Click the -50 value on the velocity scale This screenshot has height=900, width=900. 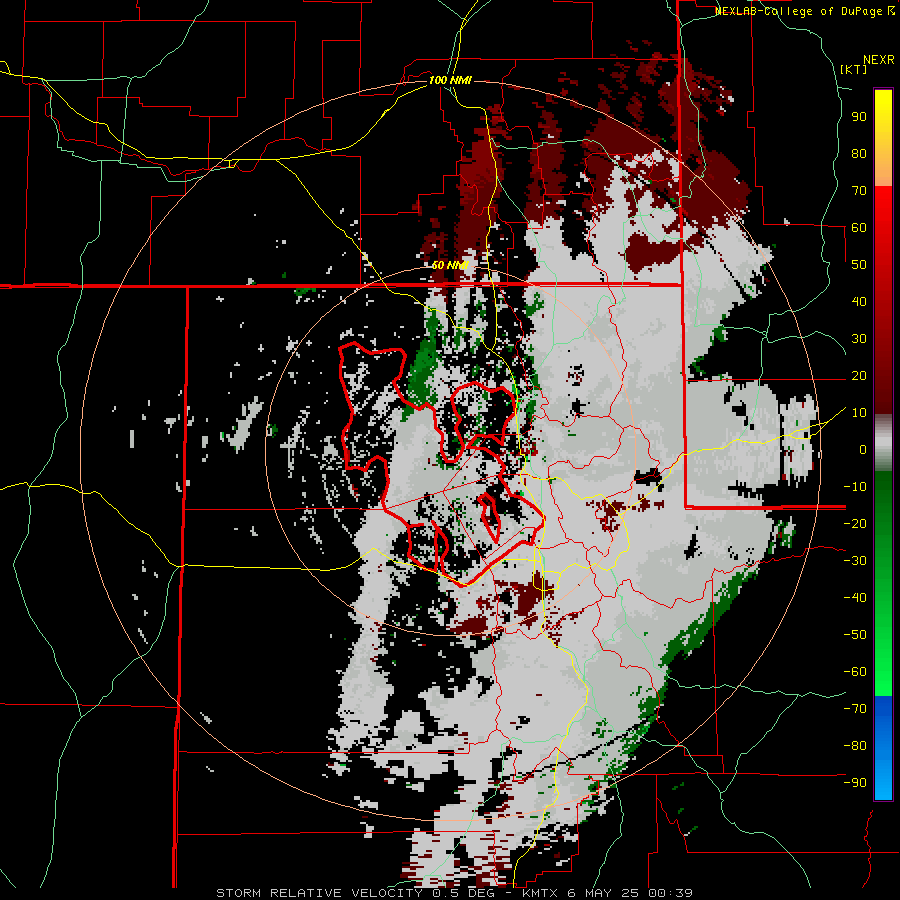pyautogui.click(x=856, y=635)
